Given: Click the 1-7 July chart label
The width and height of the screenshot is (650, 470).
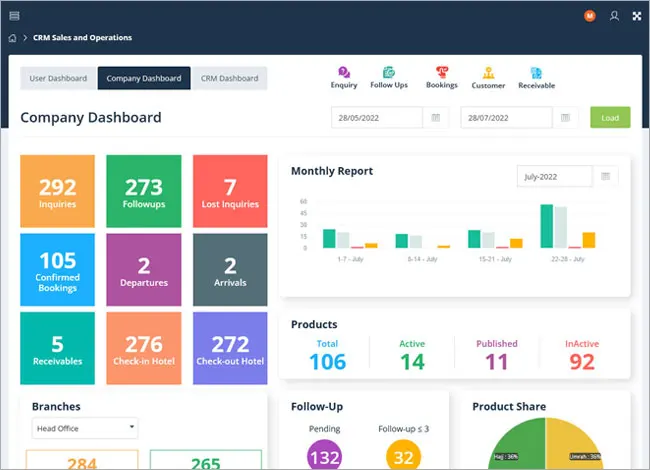Looking at the screenshot, I should (350, 259).
